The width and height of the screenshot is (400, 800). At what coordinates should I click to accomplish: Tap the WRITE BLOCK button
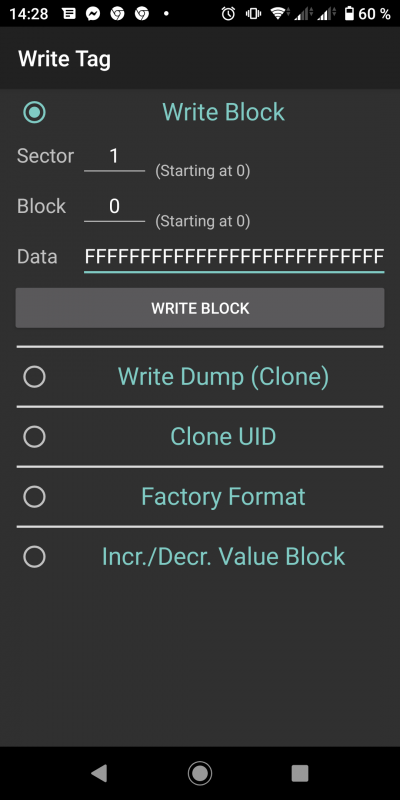tap(200, 308)
